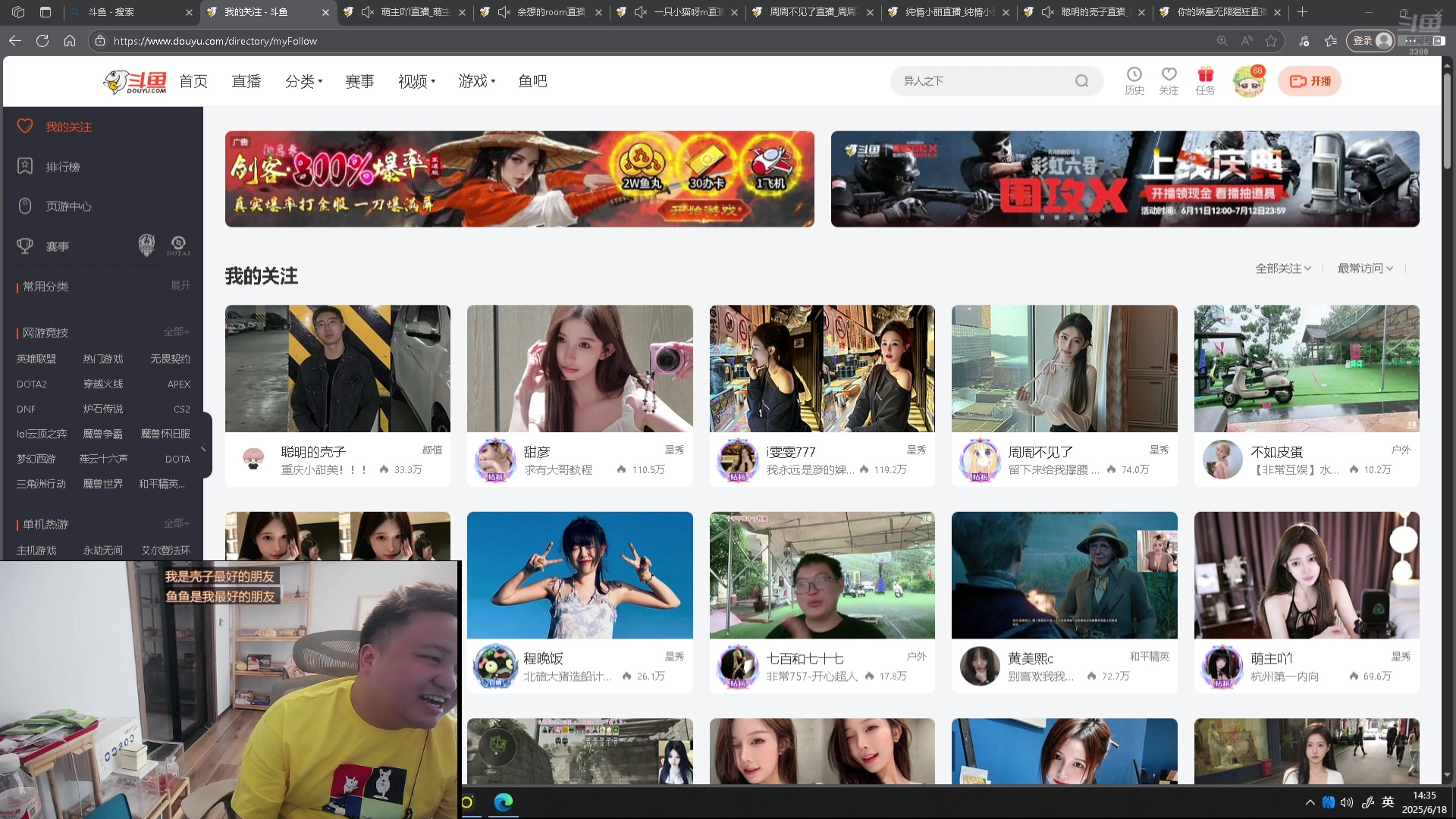Mute the 聪明的壳子 tab speaker
This screenshot has width=1456, height=819.
1048,12
